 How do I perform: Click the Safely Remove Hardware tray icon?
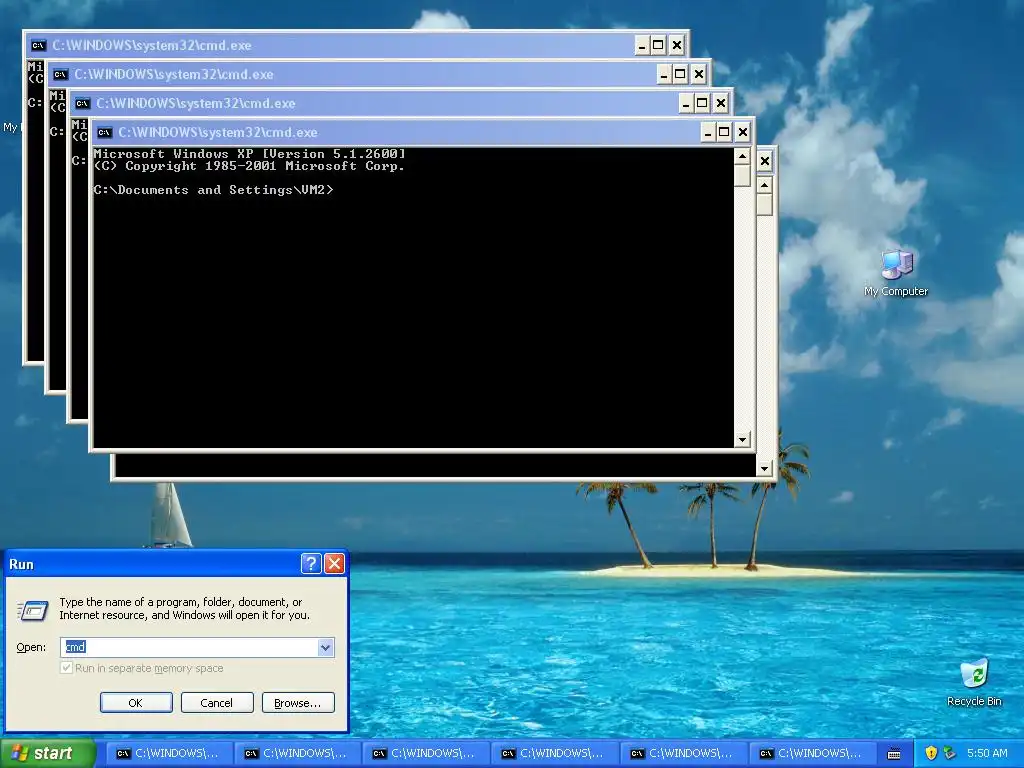click(x=950, y=753)
